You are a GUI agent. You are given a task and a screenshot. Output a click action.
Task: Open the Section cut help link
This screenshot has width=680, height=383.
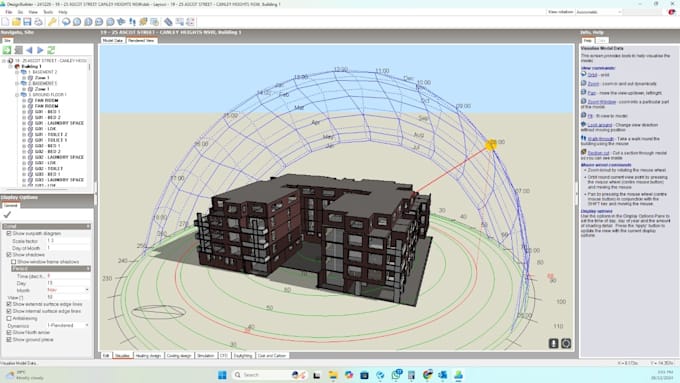point(598,153)
